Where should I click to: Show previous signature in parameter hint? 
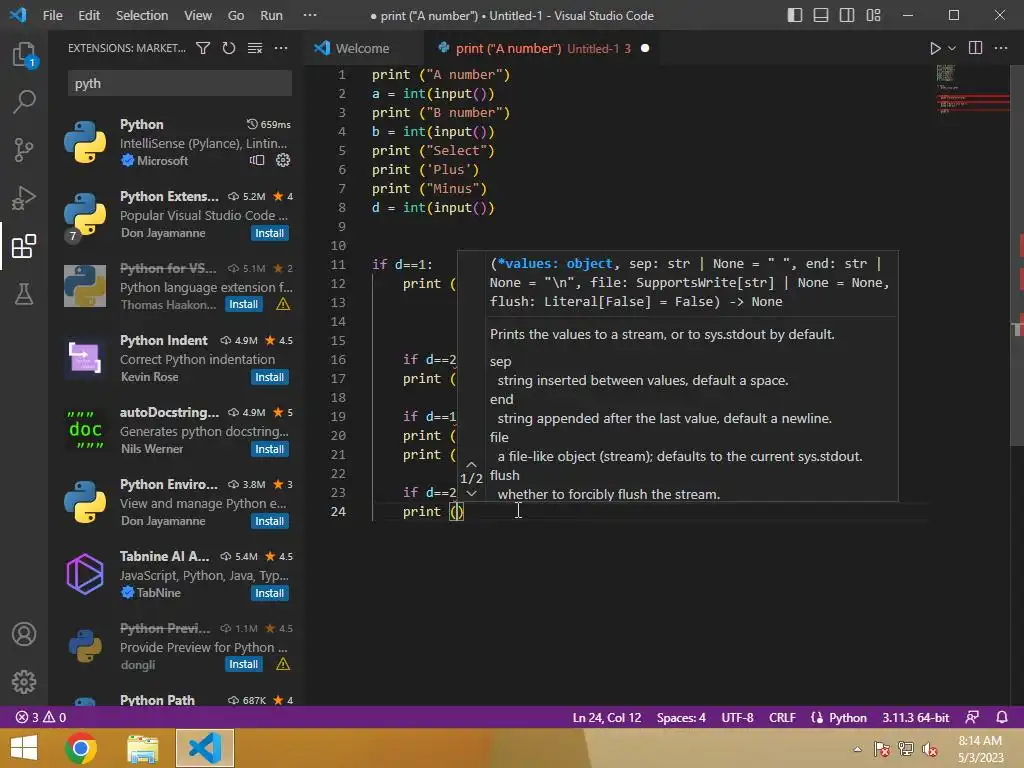pyautogui.click(x=472, y=464)
